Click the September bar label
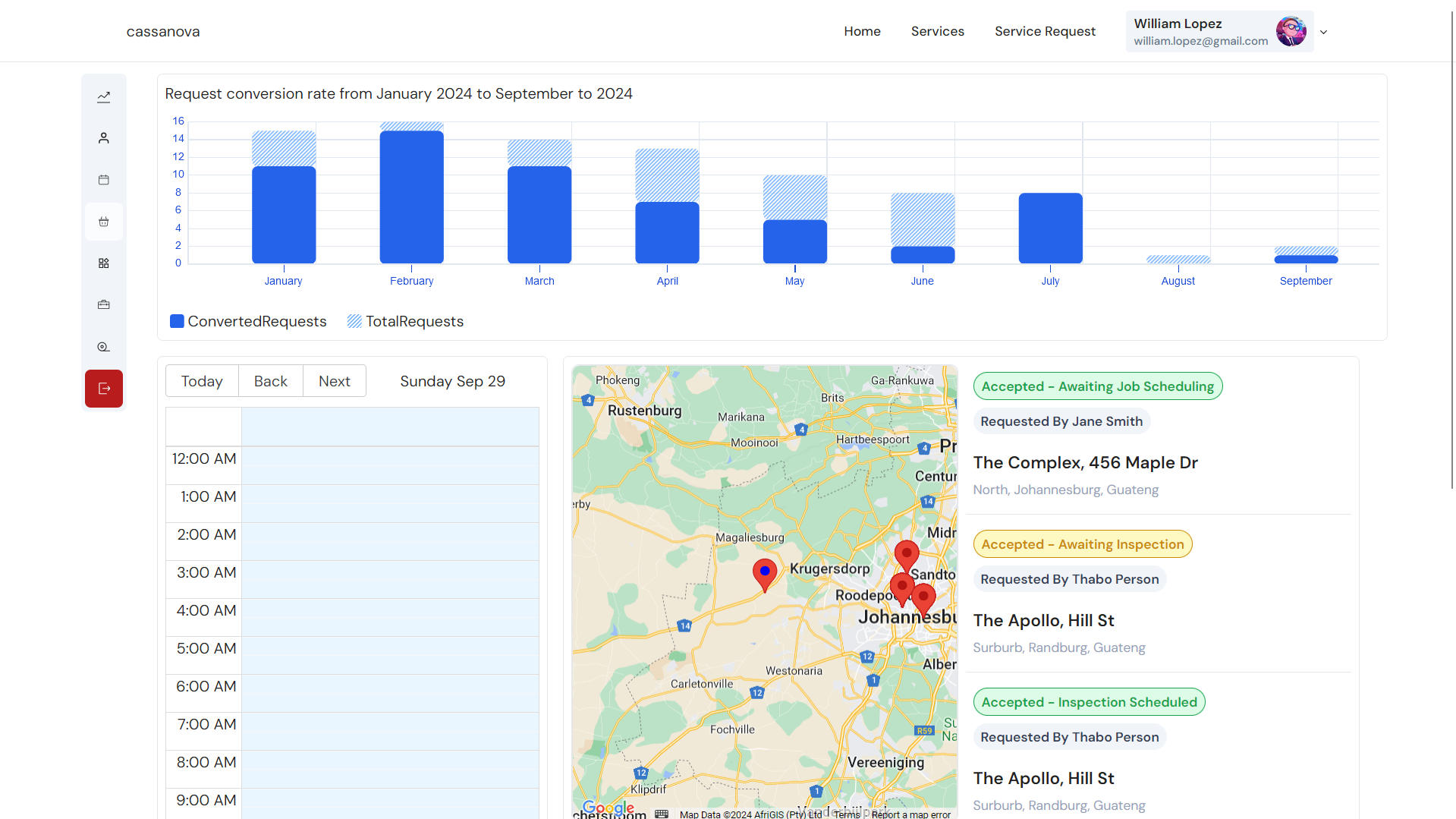The width and height of the screenshot is (1456, 819). point(1305,281)
